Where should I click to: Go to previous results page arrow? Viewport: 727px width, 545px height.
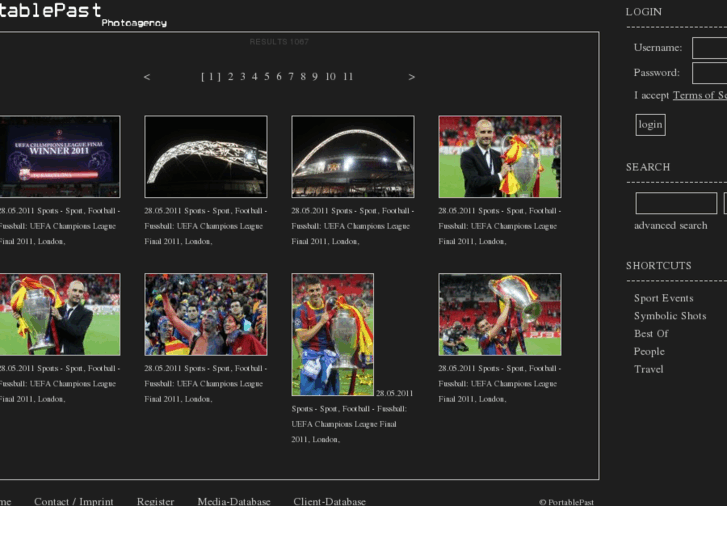pyautogui.click(x=147, y=77)
